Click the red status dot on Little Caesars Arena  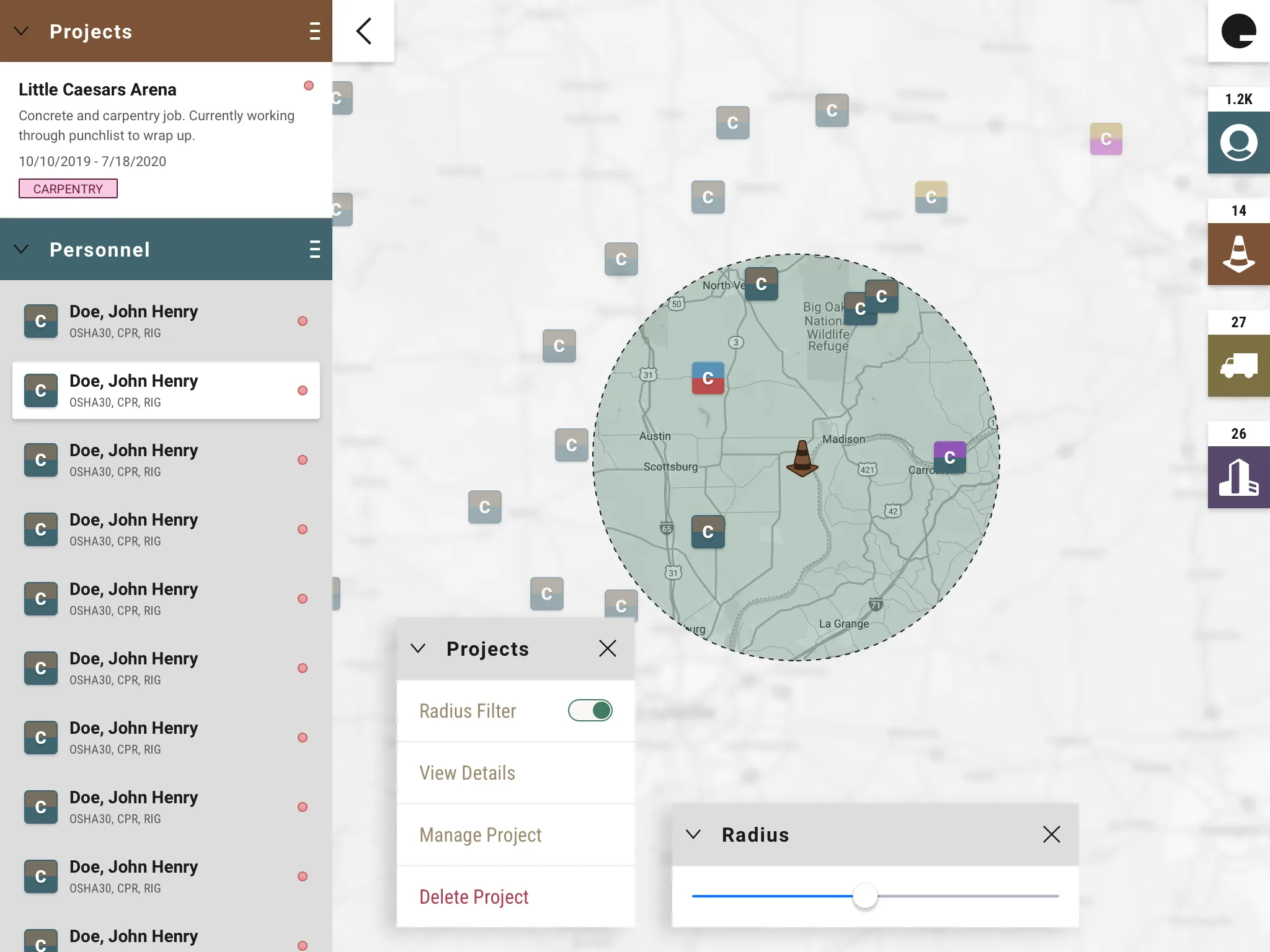(x=309, y=86)
